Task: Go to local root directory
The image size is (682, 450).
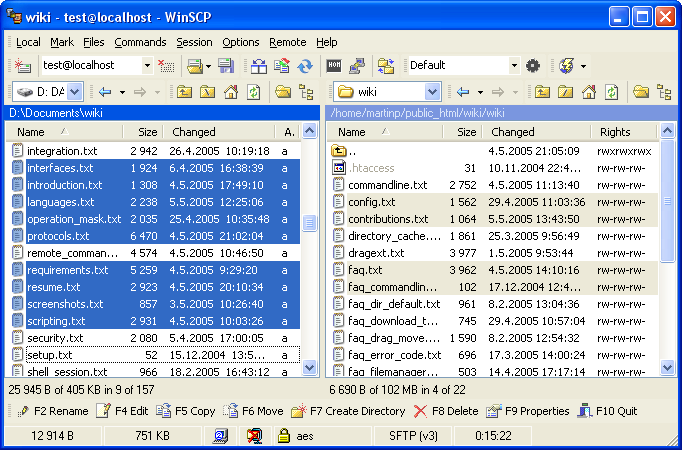Action: (x=207, y=92)
